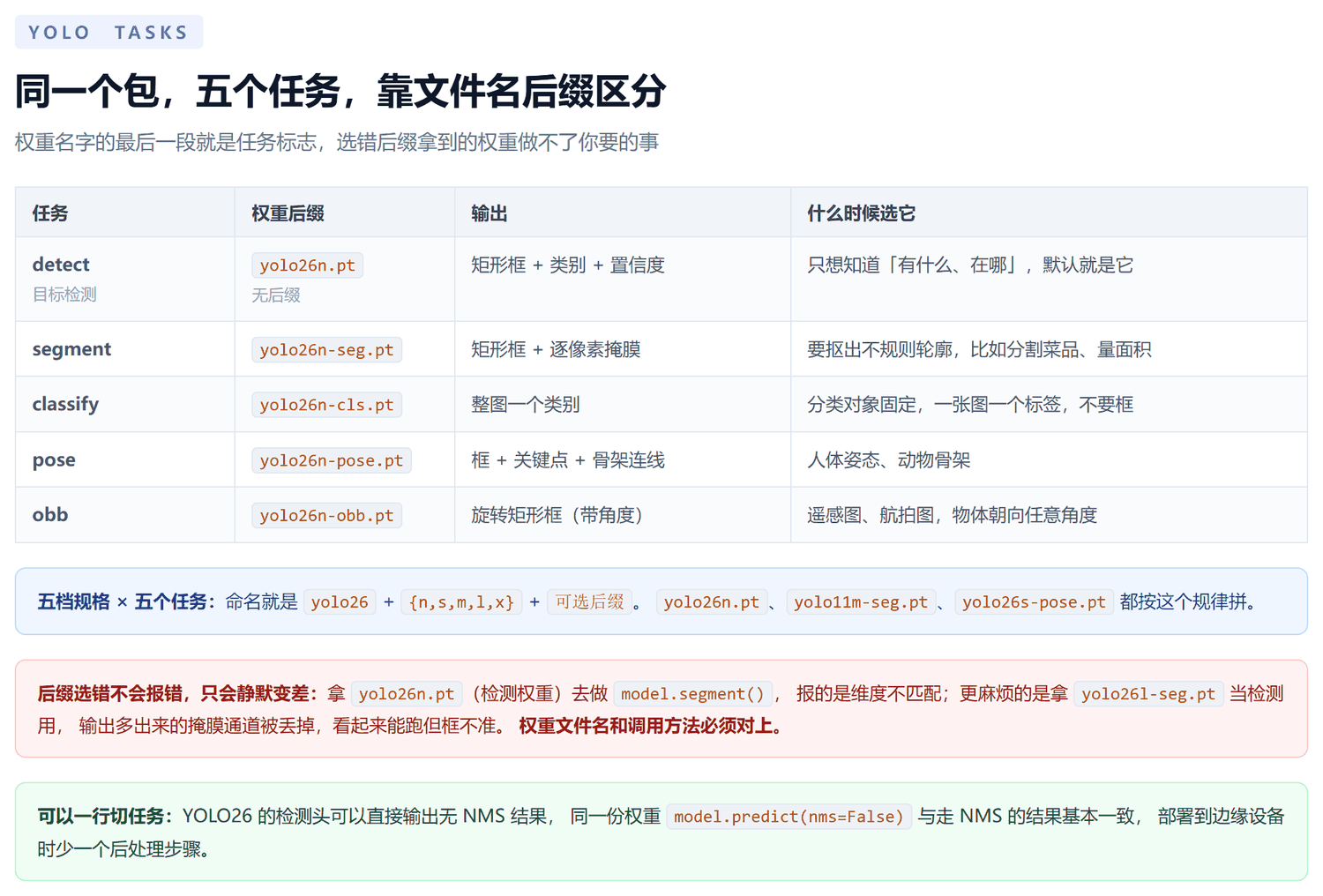This screenshot has width=1323, height=896.
Task: Click the yolo26n-cls.pt weight code
Action: click(x=326, y=405)
